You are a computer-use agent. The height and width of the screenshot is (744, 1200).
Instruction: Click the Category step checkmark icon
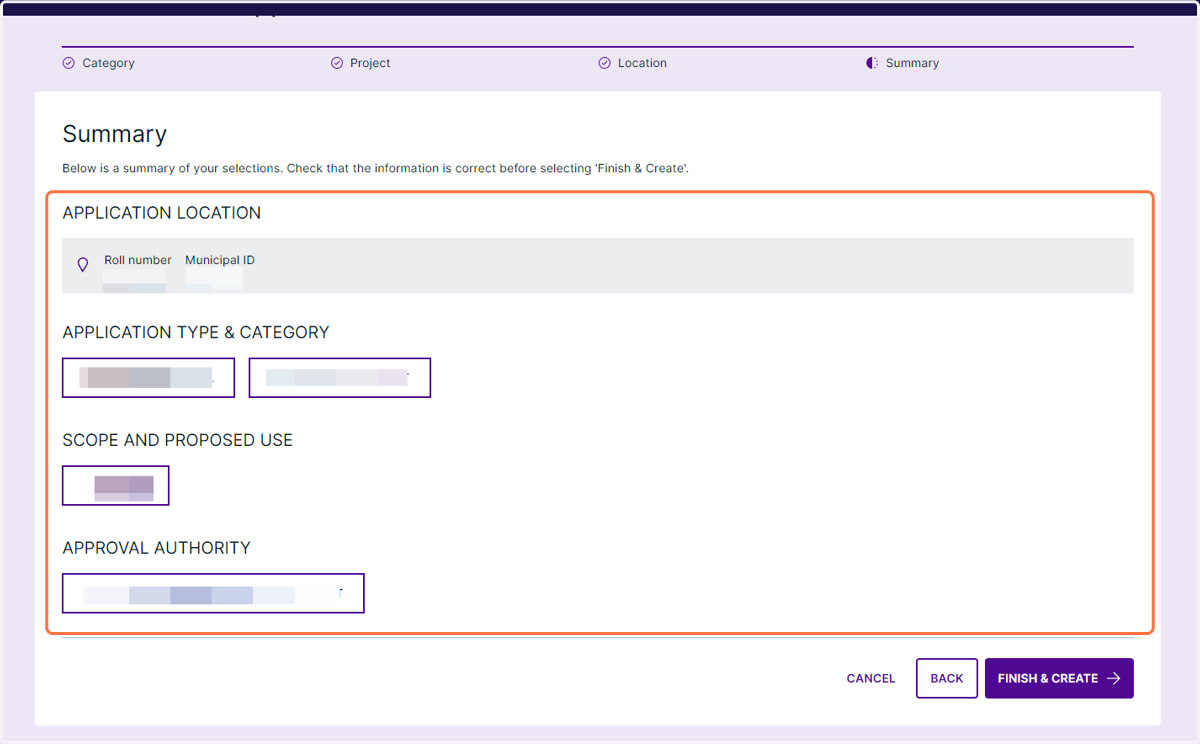pyautogui.click(x=69, y=63)
